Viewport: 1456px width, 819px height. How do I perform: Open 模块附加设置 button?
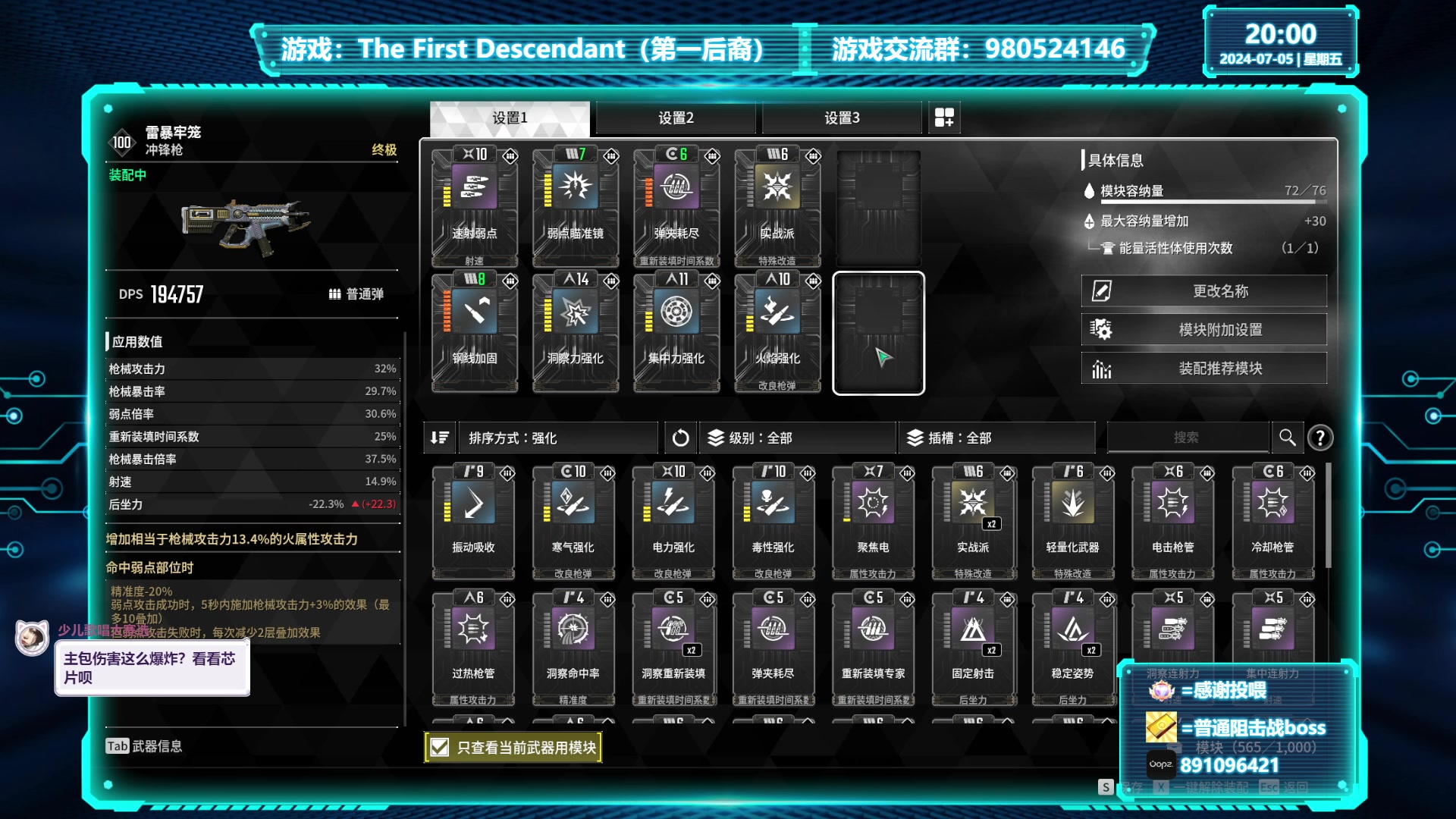pos(1204,330)
